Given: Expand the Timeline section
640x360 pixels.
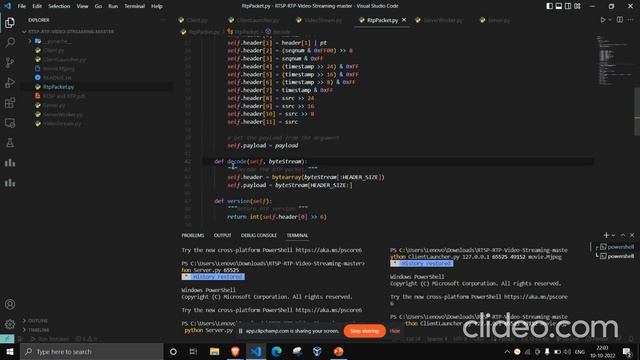Looking at the screenshot, I should 36,330.
